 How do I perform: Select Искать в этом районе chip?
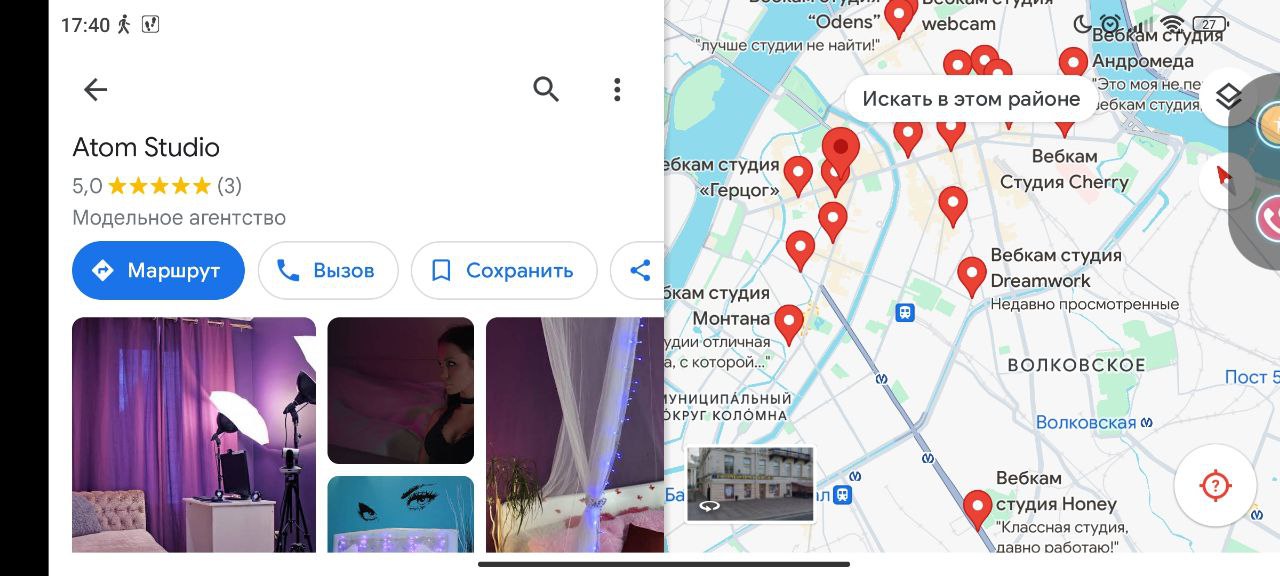(x=971, y=99)
